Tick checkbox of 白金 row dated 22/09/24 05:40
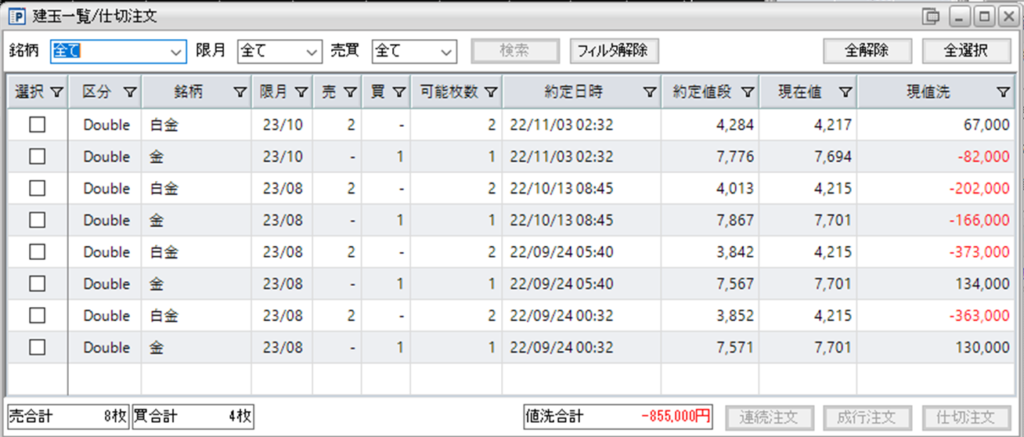This screenshot has width=1024, height=437. [37, 251]
